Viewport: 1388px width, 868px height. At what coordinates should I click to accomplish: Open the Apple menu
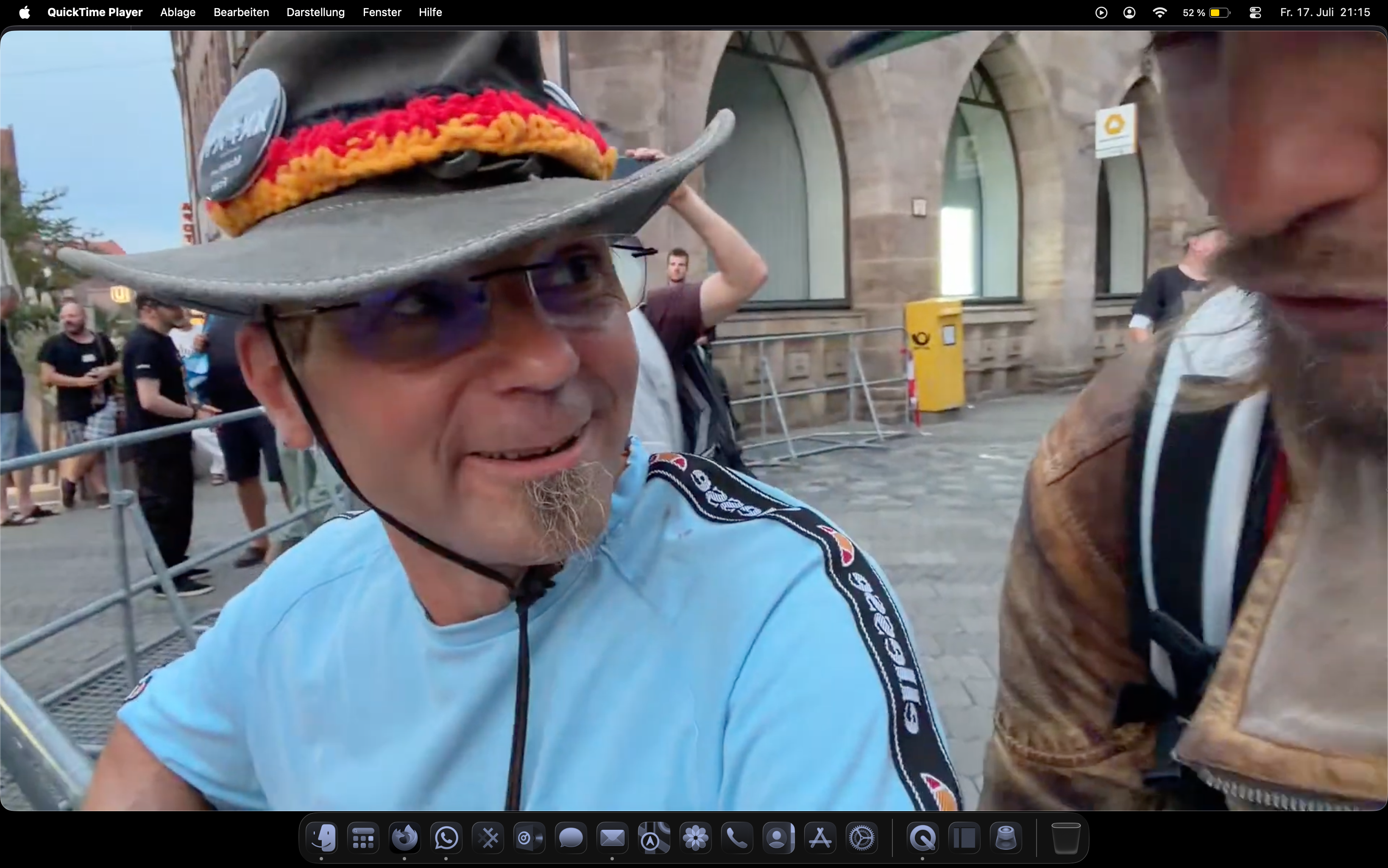pos(24,12)
